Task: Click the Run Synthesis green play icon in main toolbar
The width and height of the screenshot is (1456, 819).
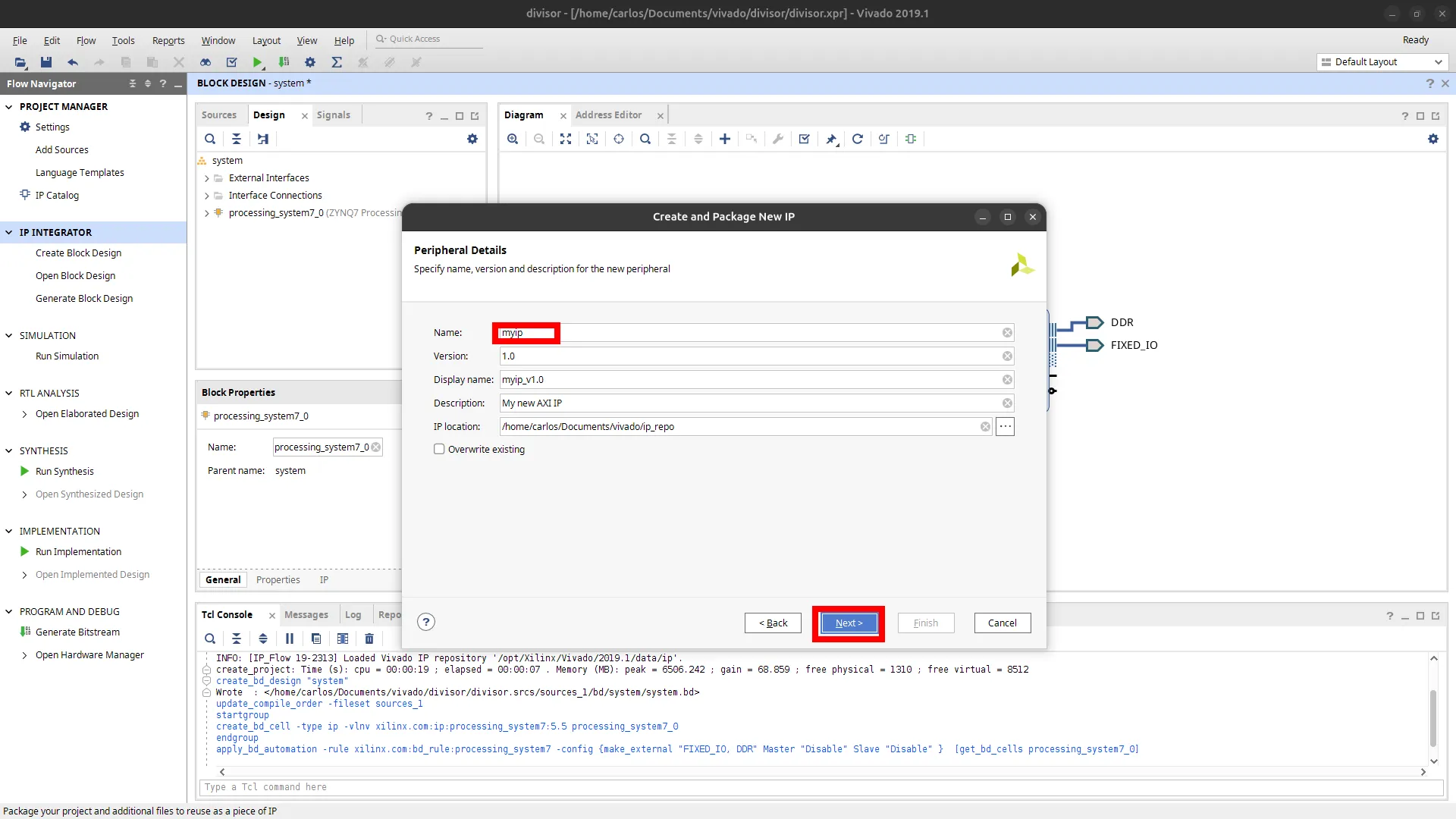Action: pyautogui.click(x=258, y=62)
